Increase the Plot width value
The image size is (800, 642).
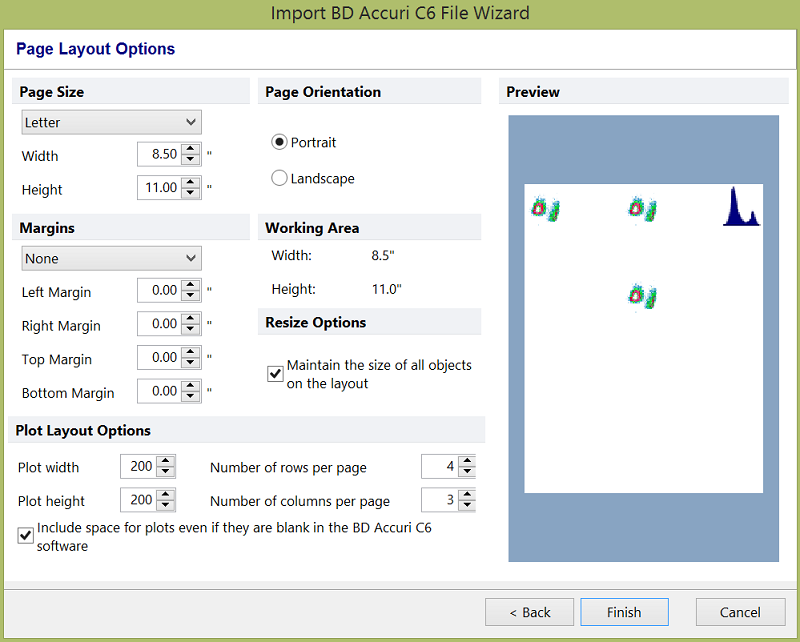click(x=166, y=461)
